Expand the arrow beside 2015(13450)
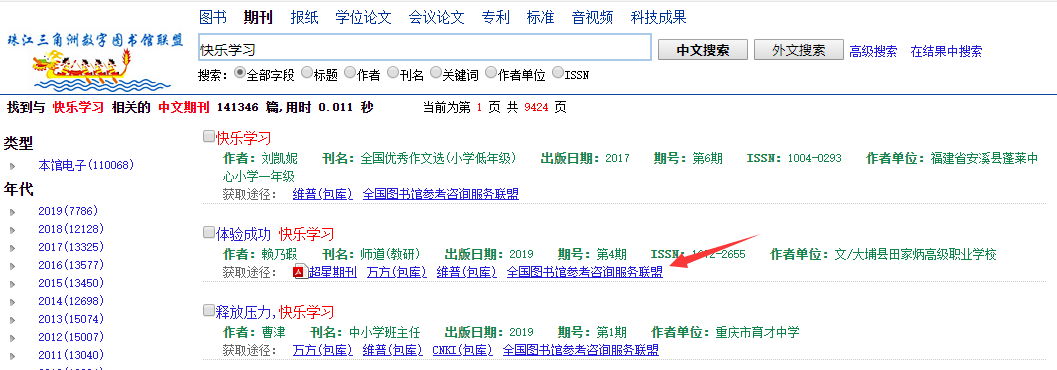This screenshot has width=1057, height=370. pyautogui.click(x=12, y=283)
